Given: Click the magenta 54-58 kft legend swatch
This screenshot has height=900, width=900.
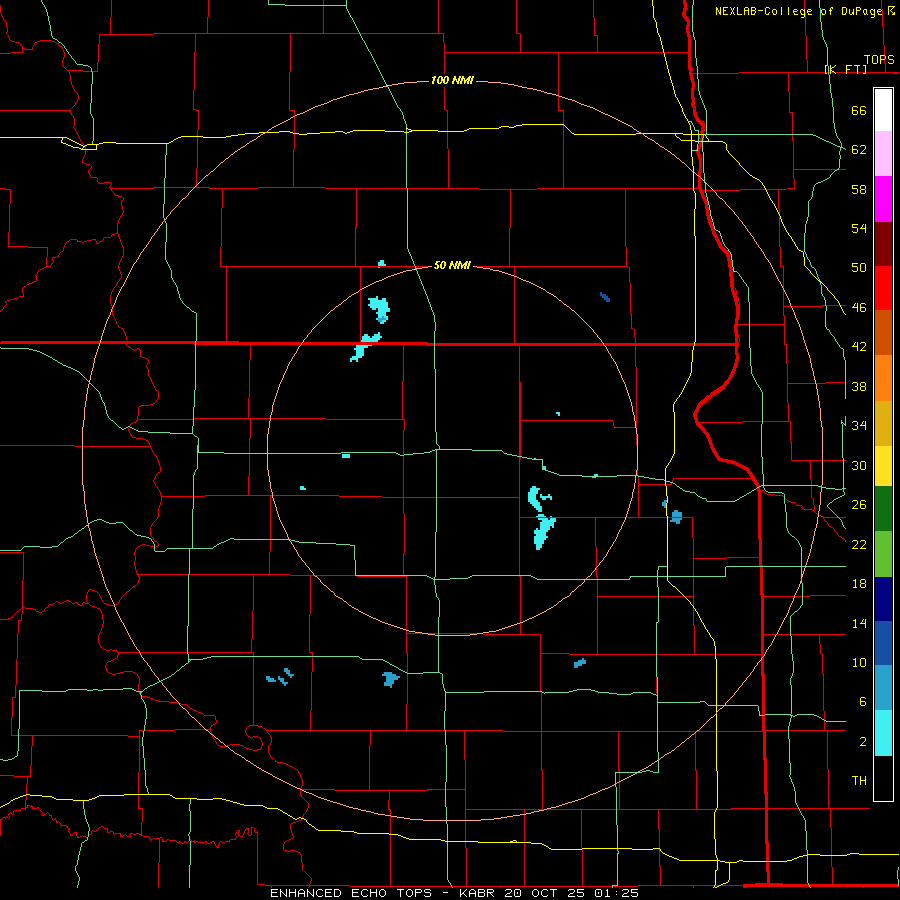Looking at the screenshot, I should 883,199.
